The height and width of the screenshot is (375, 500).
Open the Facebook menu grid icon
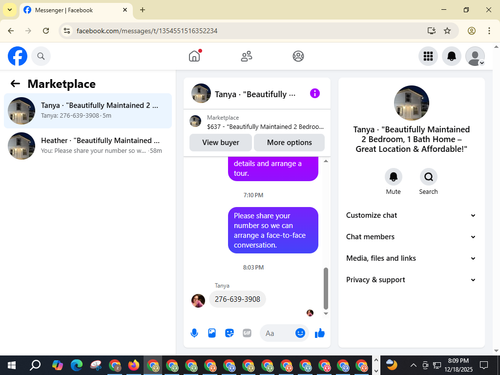(x=428, y=56)
